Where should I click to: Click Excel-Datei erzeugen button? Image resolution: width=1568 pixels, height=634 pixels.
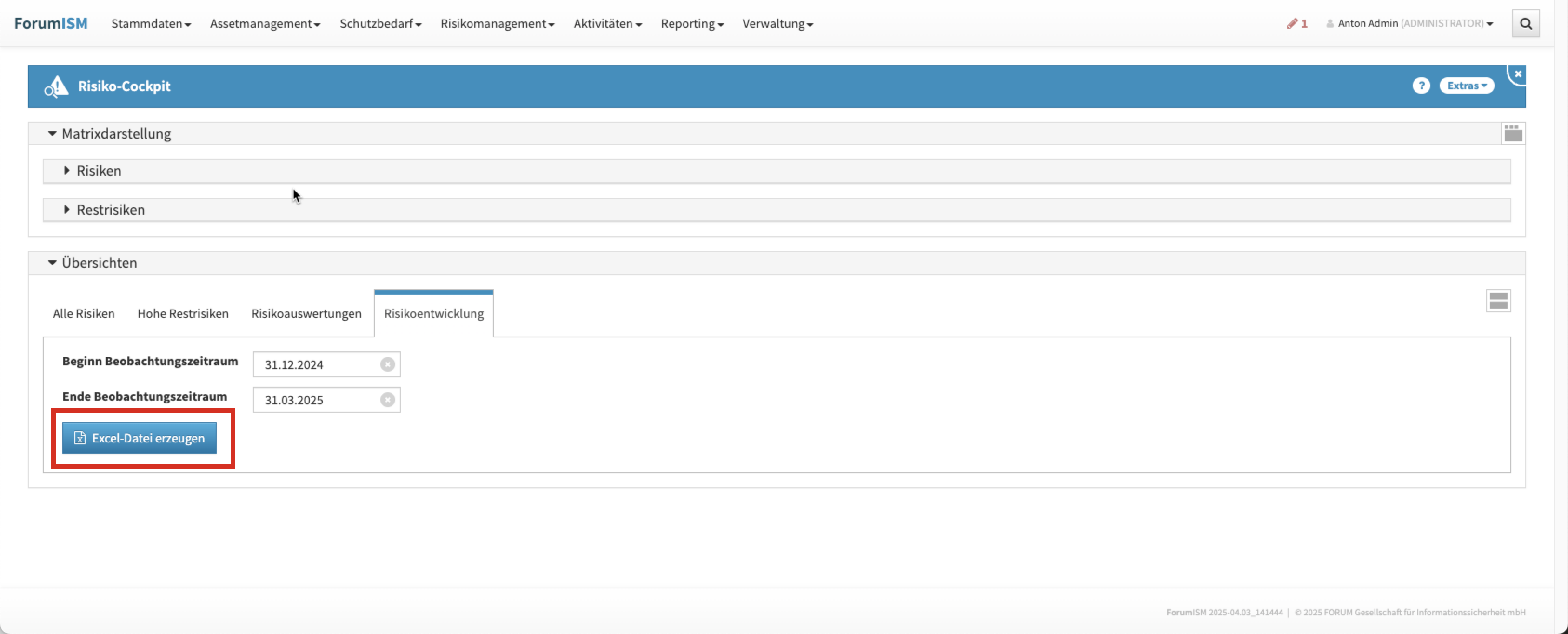tap(140, 438)
